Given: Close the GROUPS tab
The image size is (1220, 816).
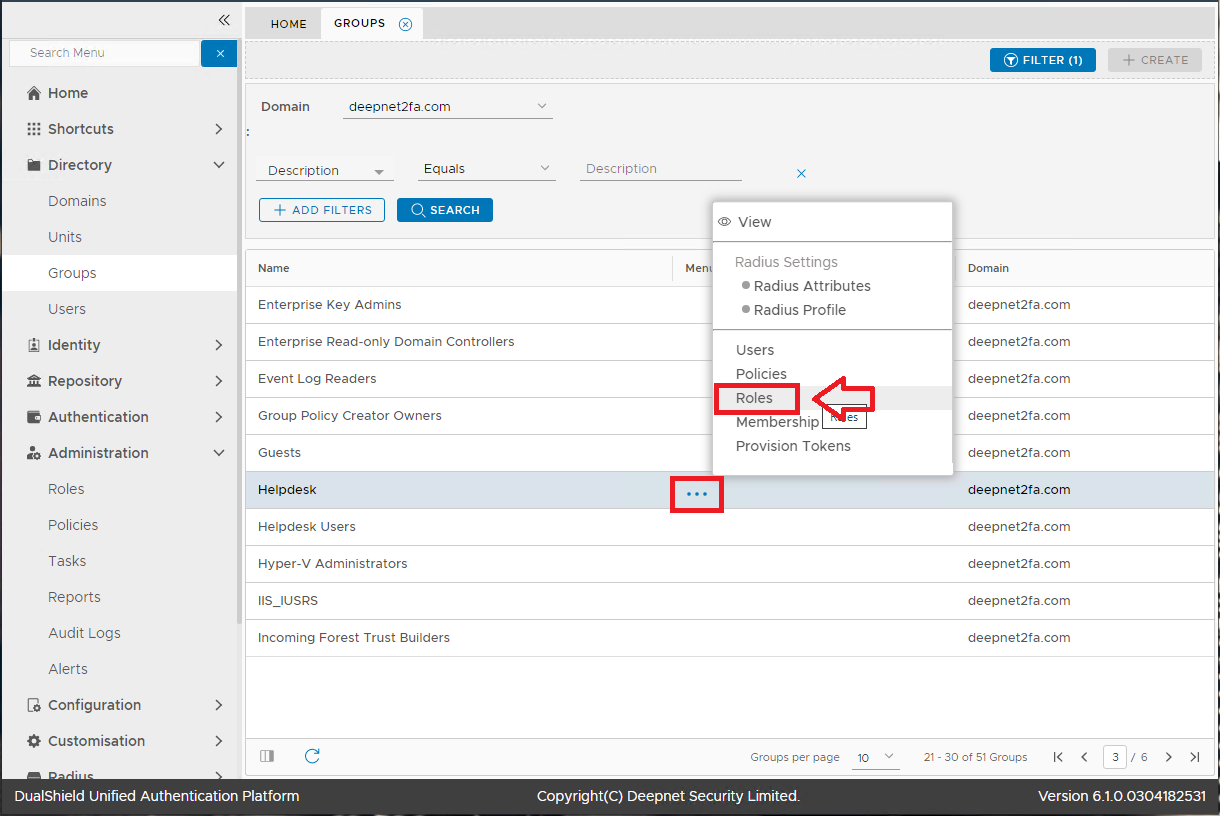Looking at the screenshot, I should point(405,24).
